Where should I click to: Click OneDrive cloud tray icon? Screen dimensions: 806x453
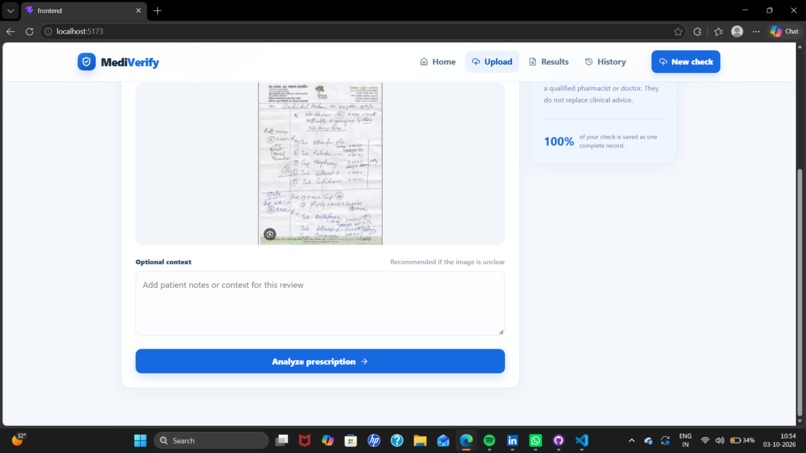[648, 441]
